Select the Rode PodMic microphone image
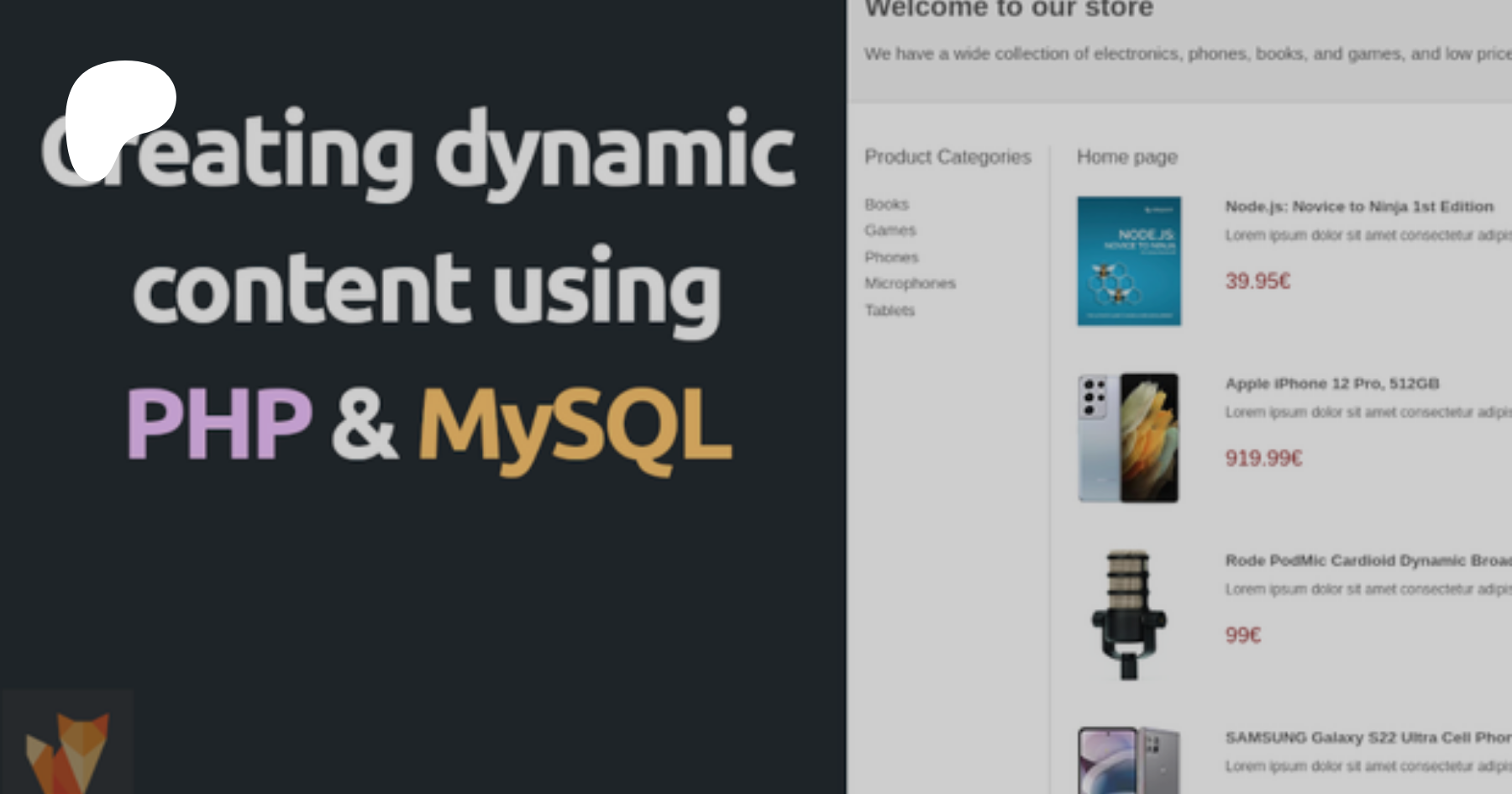Image resolution: width=1512 pixels, height=794 pixels. coord(1129,614)
